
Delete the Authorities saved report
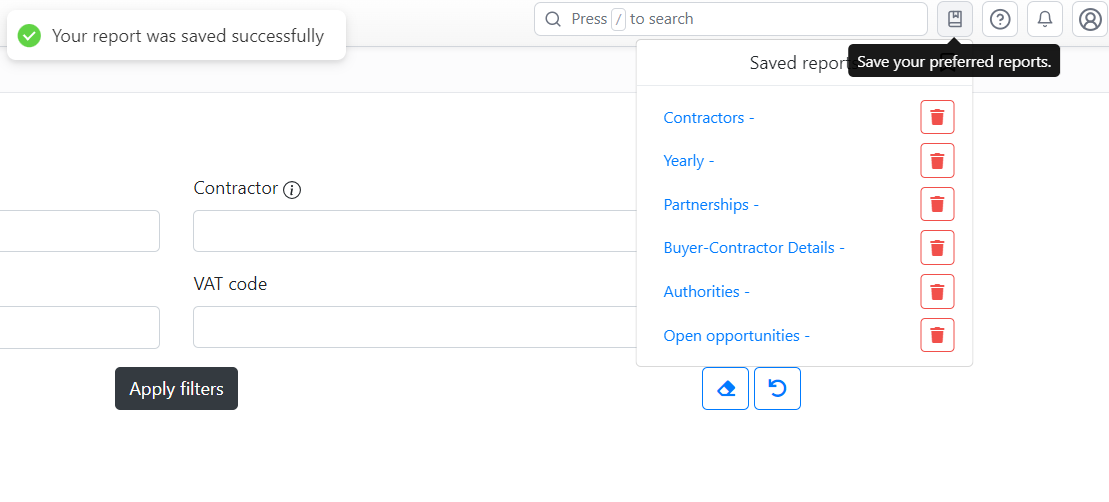tap(937, 291)
